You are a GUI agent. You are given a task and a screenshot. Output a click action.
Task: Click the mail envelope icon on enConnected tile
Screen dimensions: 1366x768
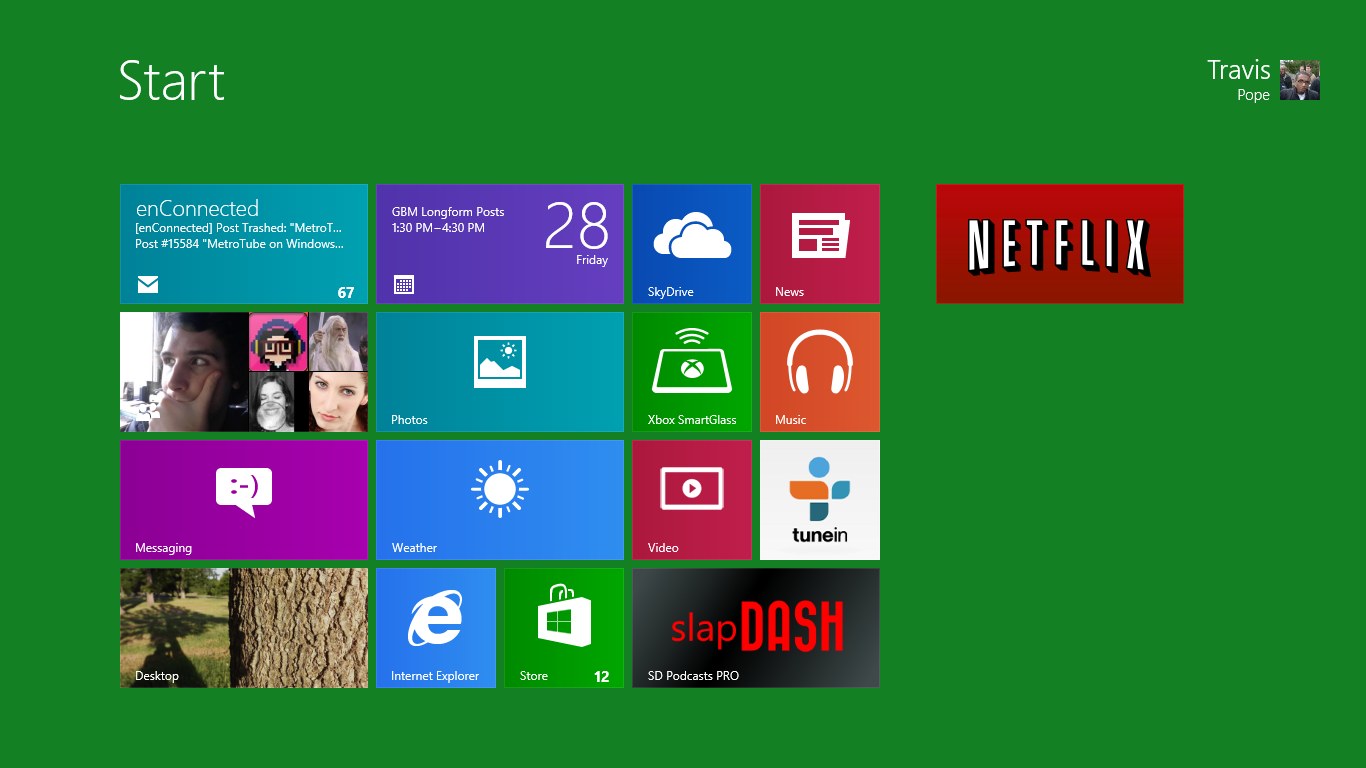(x=148, y=285)
